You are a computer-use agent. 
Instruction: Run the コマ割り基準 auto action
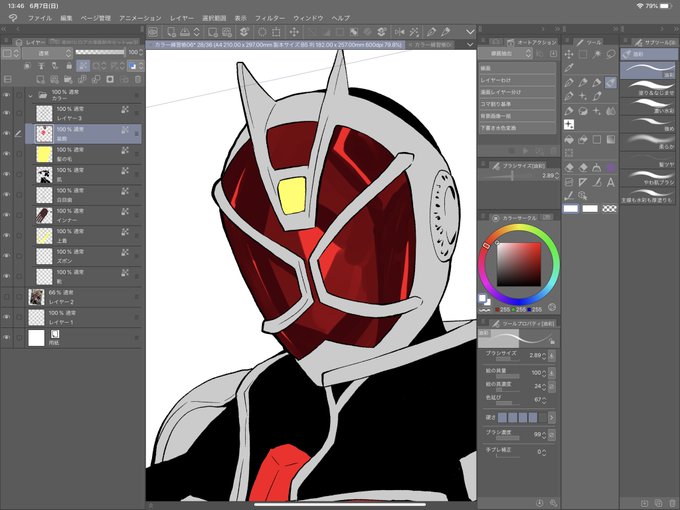[517, 104]
